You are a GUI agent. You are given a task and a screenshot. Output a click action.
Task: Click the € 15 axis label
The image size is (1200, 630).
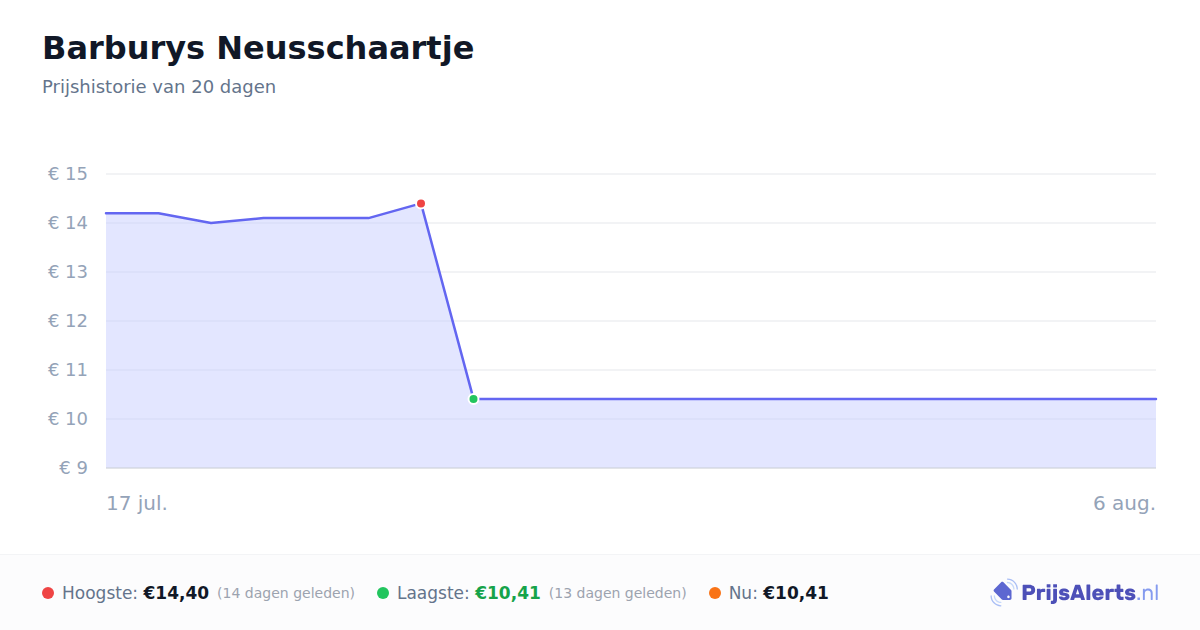coord(68,174)
